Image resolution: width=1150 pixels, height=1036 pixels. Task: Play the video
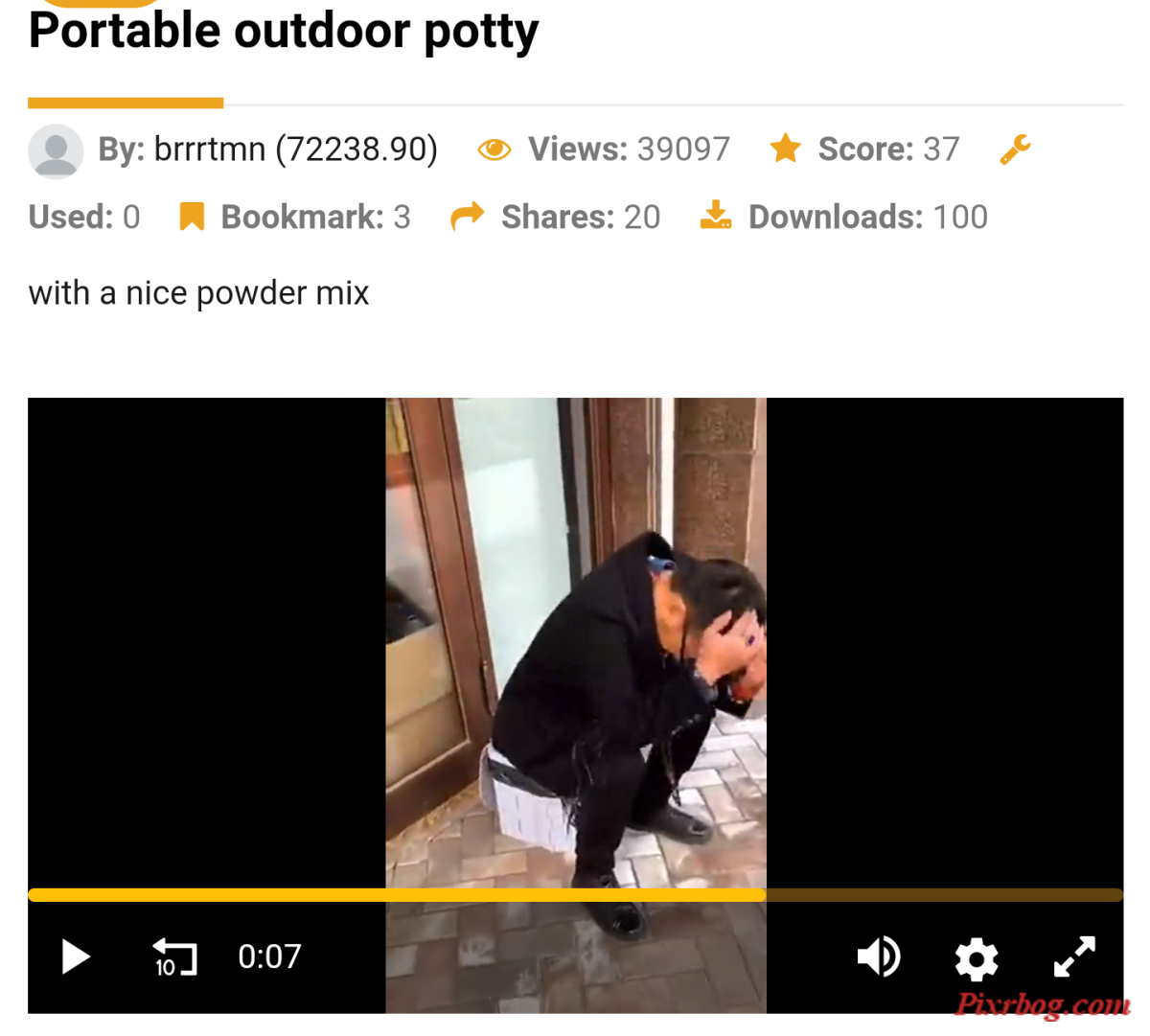click(76, 956)
